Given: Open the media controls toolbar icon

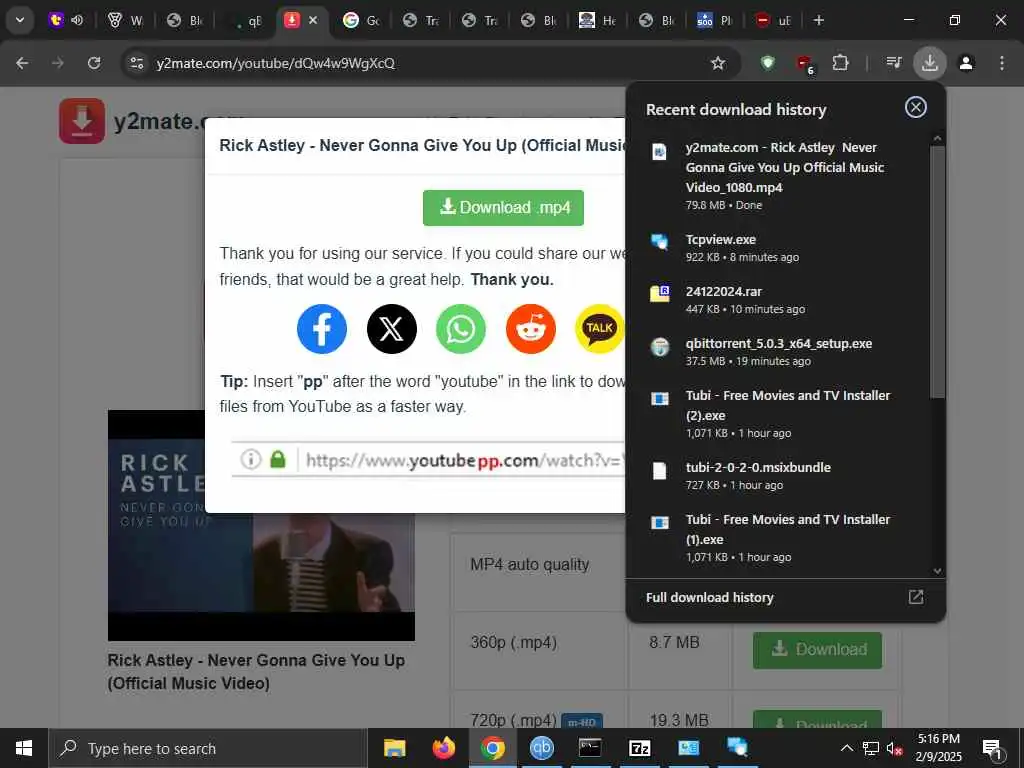Looking at the screenshot, I should (893, 63).
